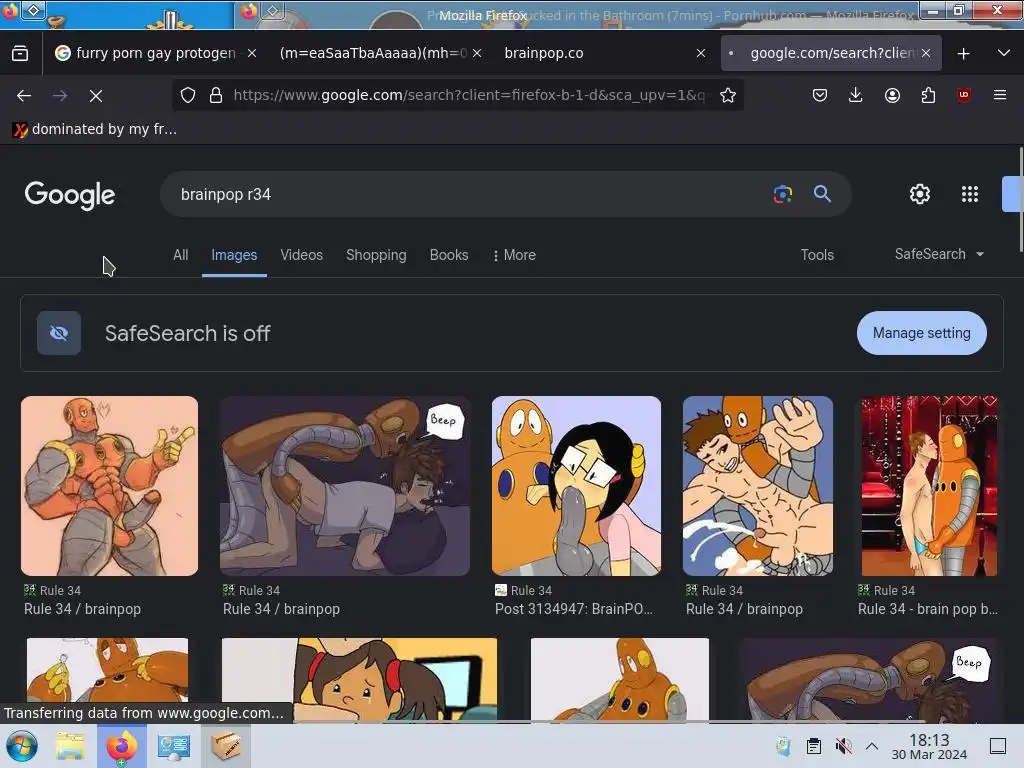Select the Images results tab

click(234, 255)
